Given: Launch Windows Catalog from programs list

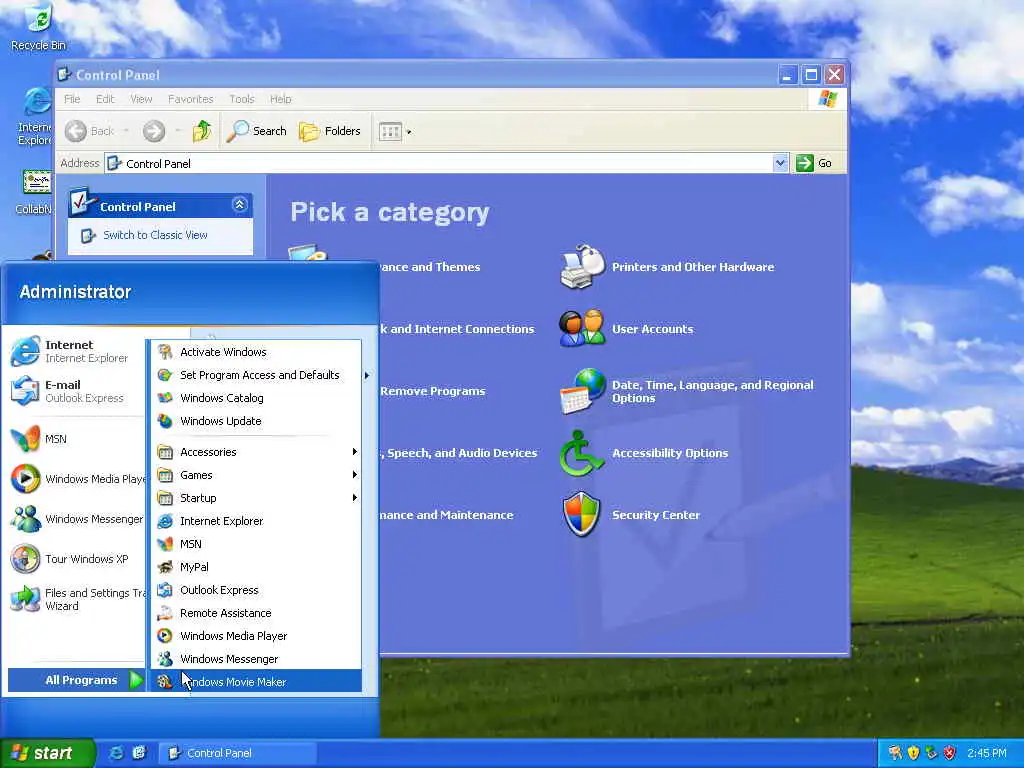Looking at the screenshot, I should [222, 398].
